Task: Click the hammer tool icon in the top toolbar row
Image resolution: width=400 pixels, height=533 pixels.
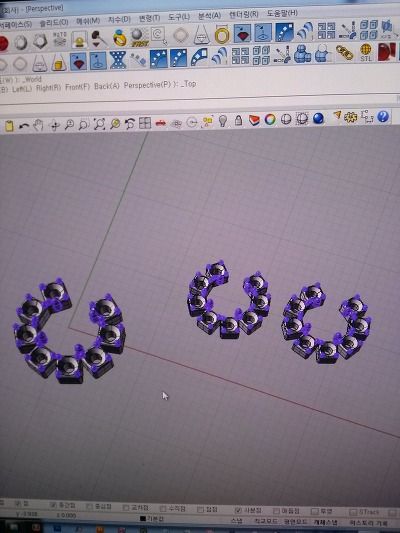Action: point(99,38)
